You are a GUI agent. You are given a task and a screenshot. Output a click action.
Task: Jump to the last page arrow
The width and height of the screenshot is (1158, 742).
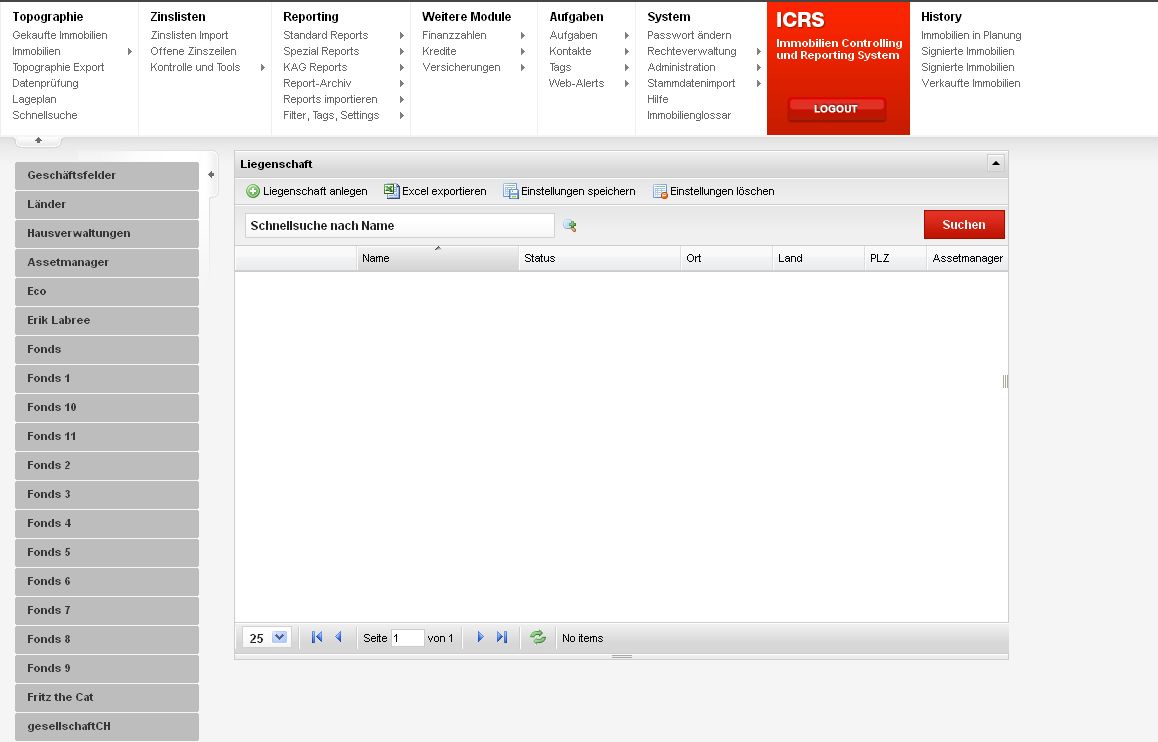[502, 637]
